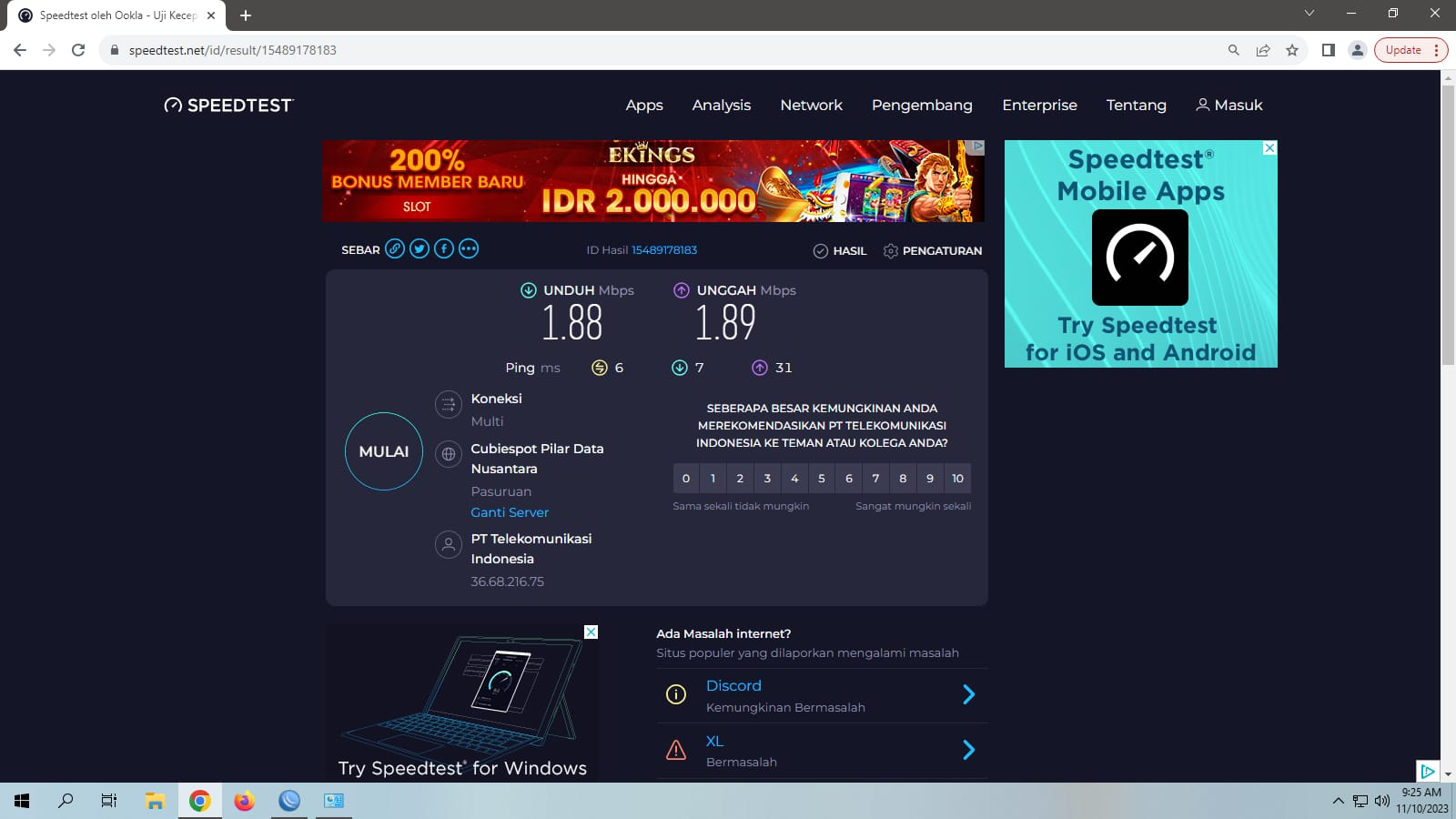Go to Speedtest home logo
This screenshot has width=1456, height=819.
pyautogui.click(x=228, y=106)
